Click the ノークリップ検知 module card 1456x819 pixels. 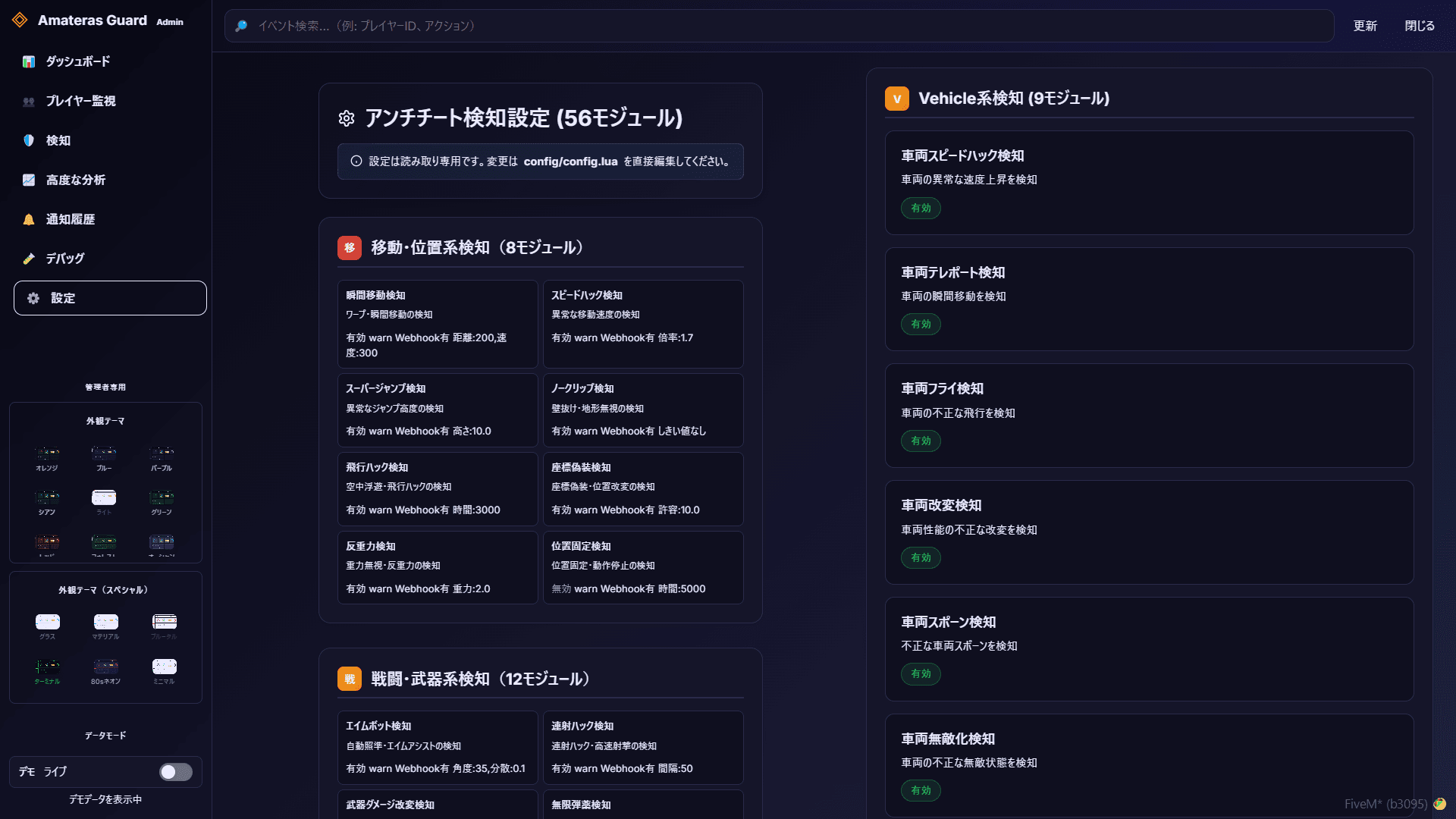(643, 410)
